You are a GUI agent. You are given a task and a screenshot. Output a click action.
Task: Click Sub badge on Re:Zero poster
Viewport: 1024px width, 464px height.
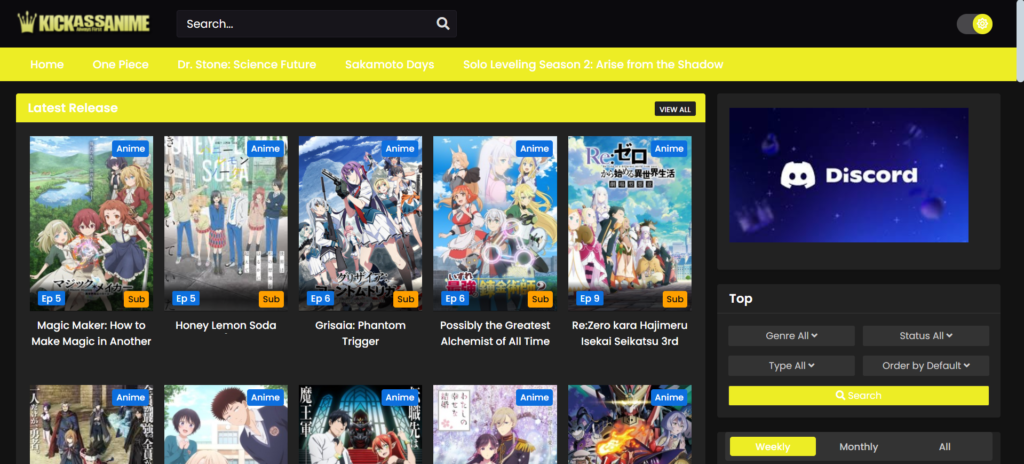coord(675,299)
